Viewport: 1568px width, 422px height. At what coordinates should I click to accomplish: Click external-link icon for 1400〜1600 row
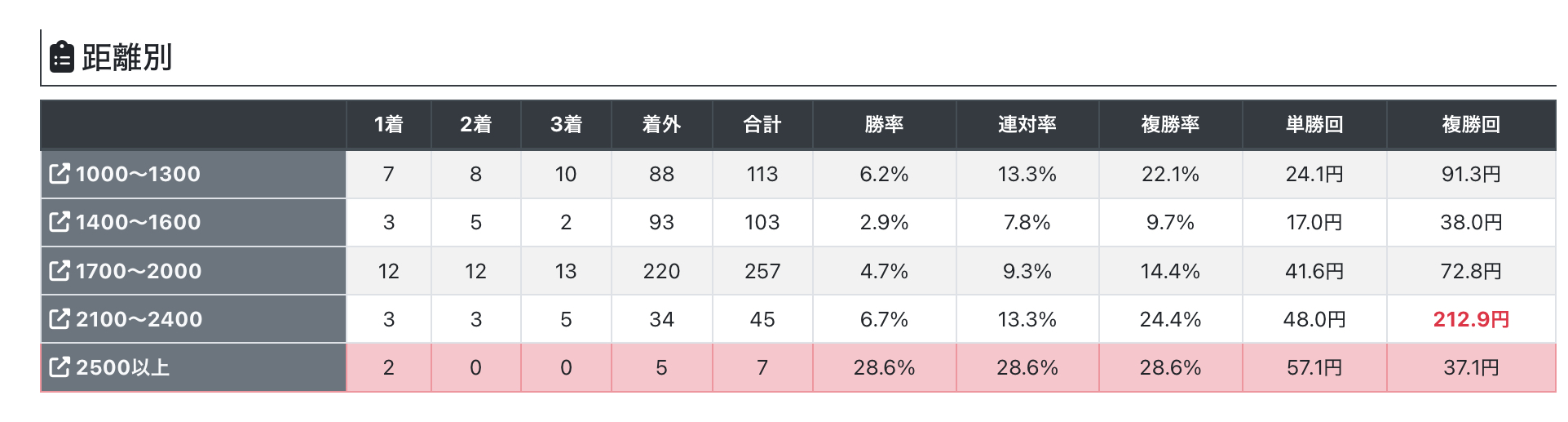coord(60,221)
